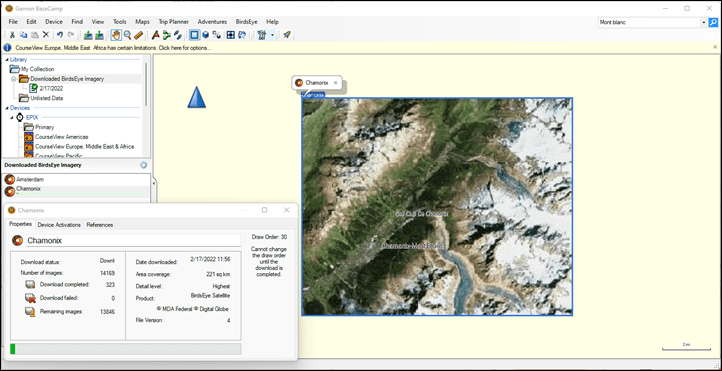Select CourseView Europe, Middle East & Africa
Screen dimensions: 722x371
click(80, 146)
